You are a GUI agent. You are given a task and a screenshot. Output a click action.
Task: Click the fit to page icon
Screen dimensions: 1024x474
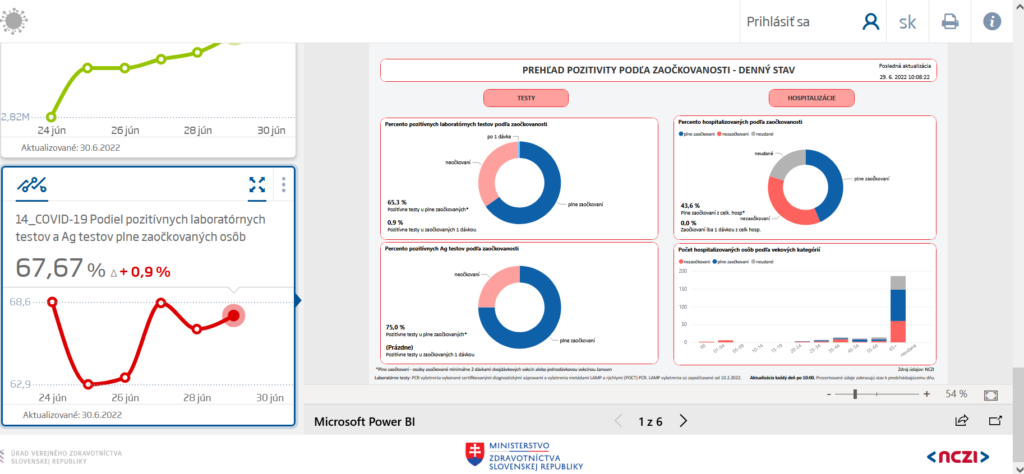pos(991,394)
